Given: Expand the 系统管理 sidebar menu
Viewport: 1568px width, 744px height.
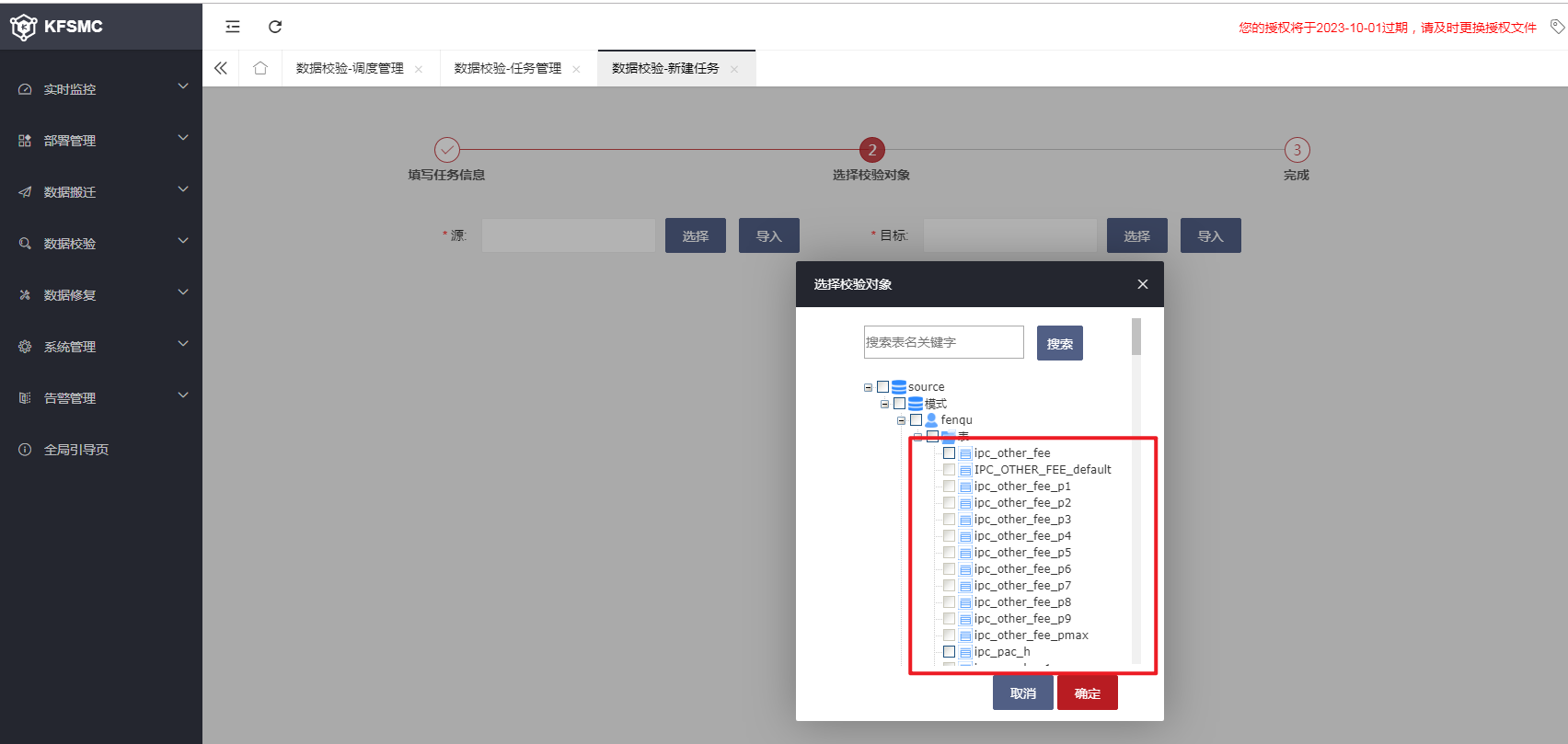Looking at the screenshot, I should coord(100,347).
